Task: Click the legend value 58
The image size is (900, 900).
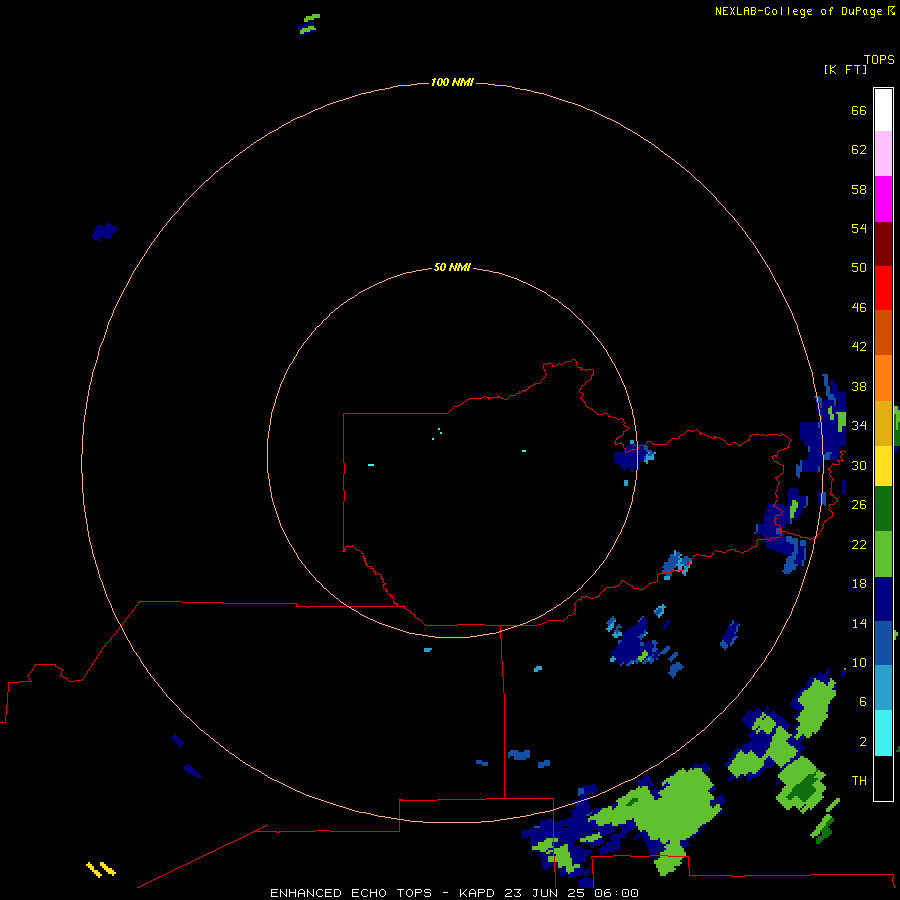Action: 859,189
